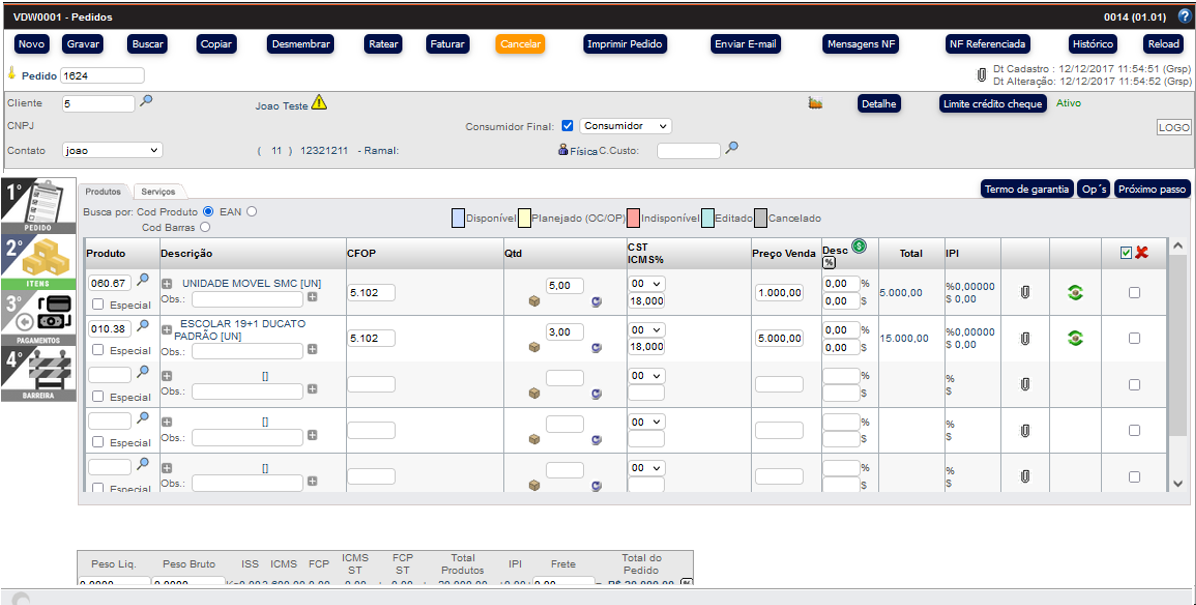Click the Faturar button
This screenshot has width=1196, height=605.
click(x=446, y=44)
